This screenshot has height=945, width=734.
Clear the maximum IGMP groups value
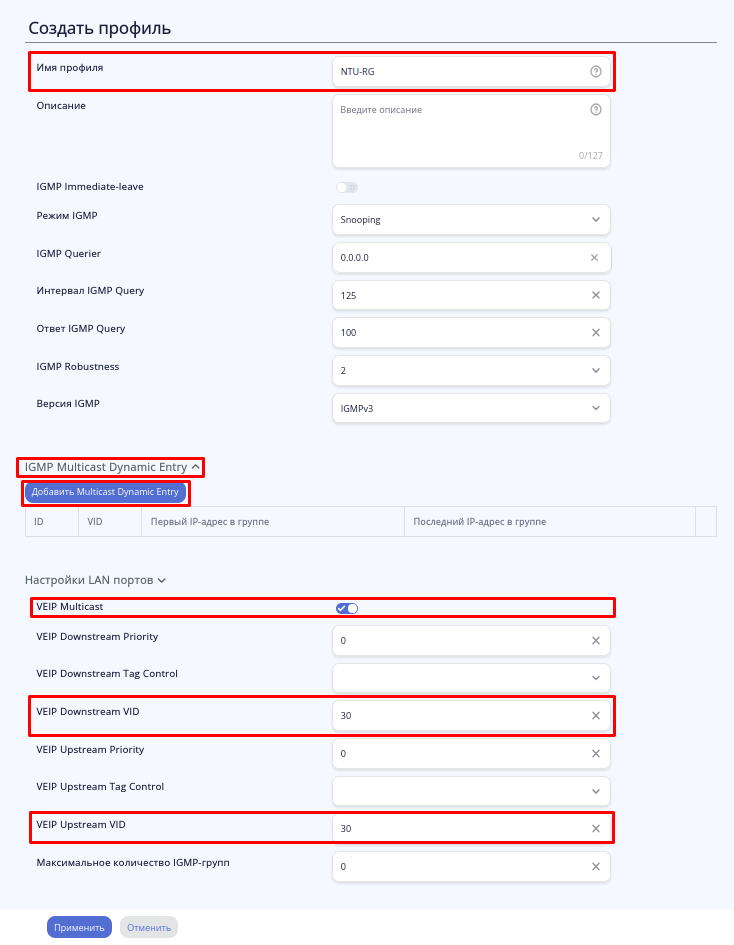(x=595, y=867)
